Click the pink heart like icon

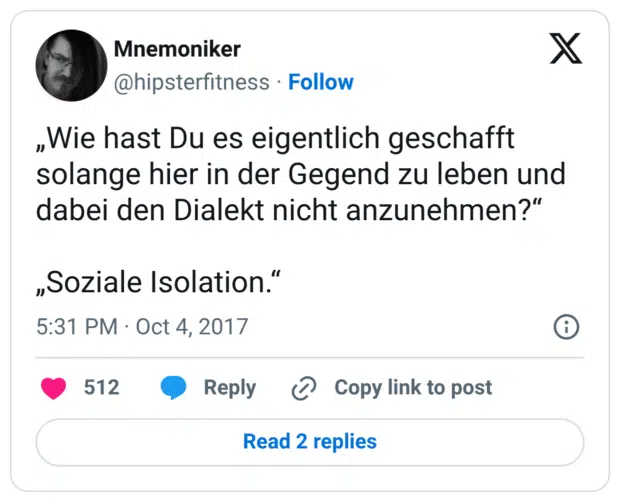point(54,388)
